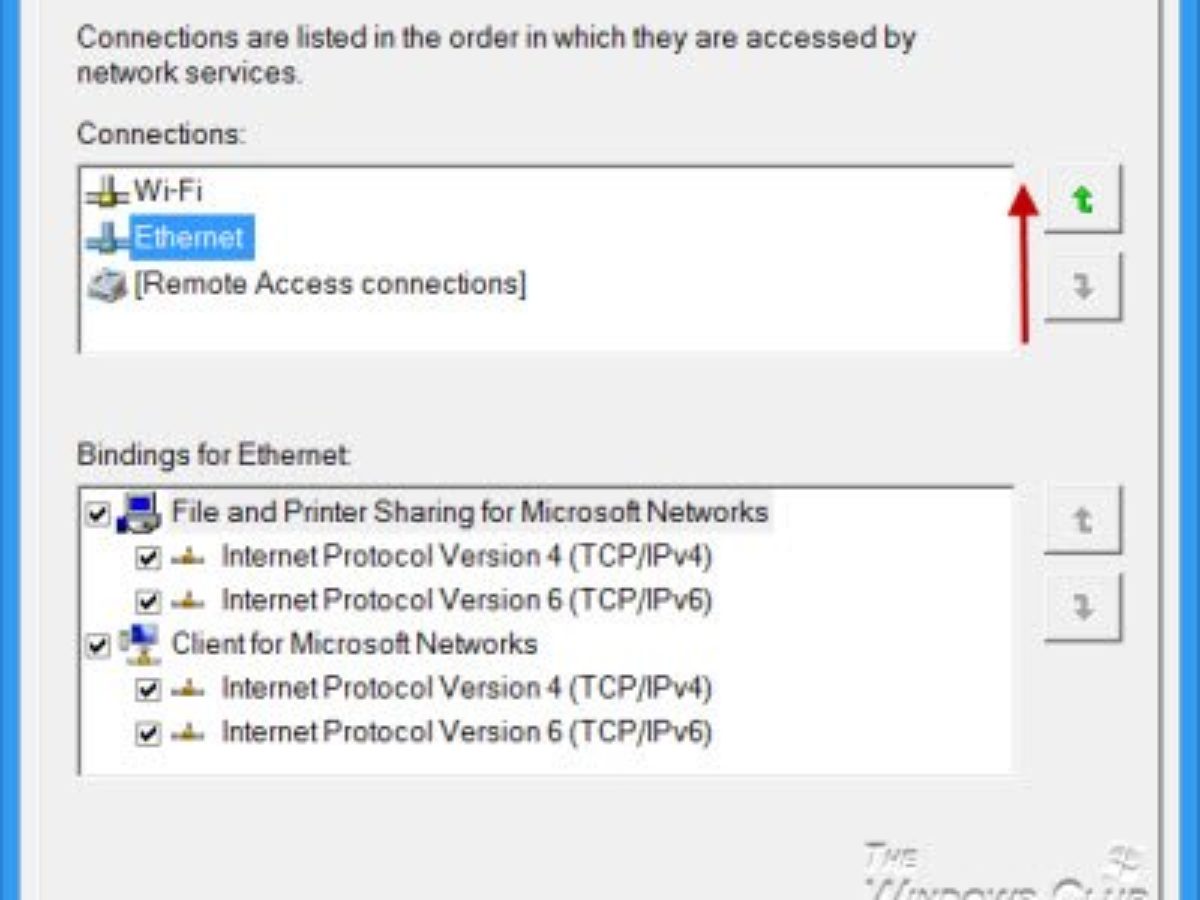Screen dimensions: 1200x900
Task: Click the move-up arrow for Bindings
Action: tap(1082, 520)
